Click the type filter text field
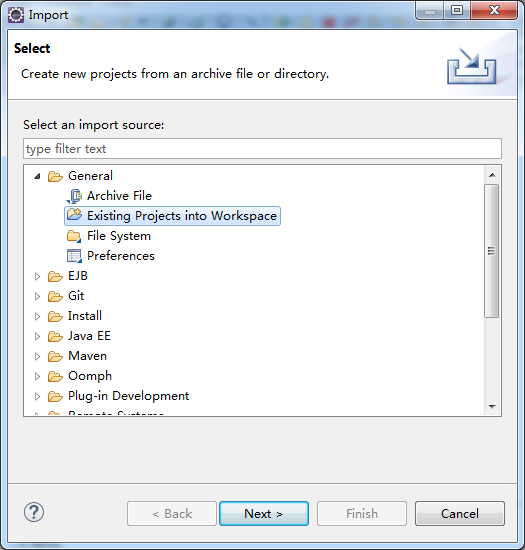The image size is (525, 550). click(262, 149)
